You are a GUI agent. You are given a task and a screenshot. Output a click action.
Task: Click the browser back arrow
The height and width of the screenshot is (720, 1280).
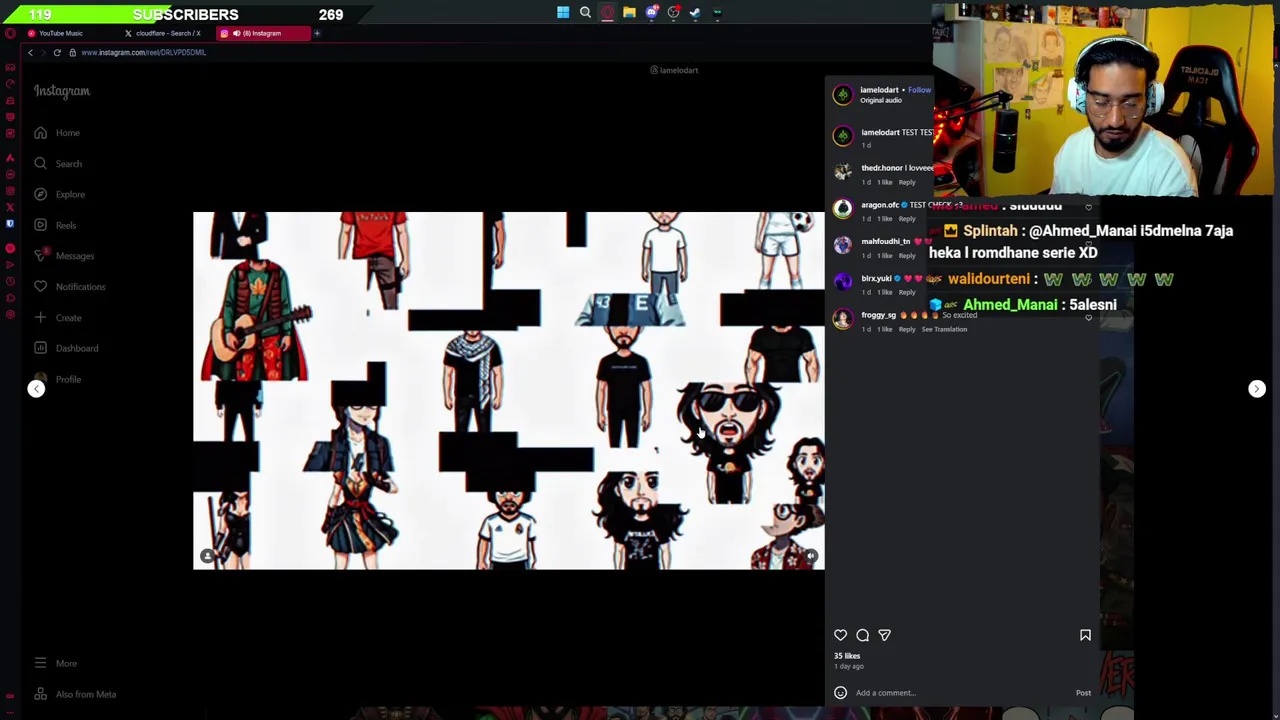click(x=30, y=52)
